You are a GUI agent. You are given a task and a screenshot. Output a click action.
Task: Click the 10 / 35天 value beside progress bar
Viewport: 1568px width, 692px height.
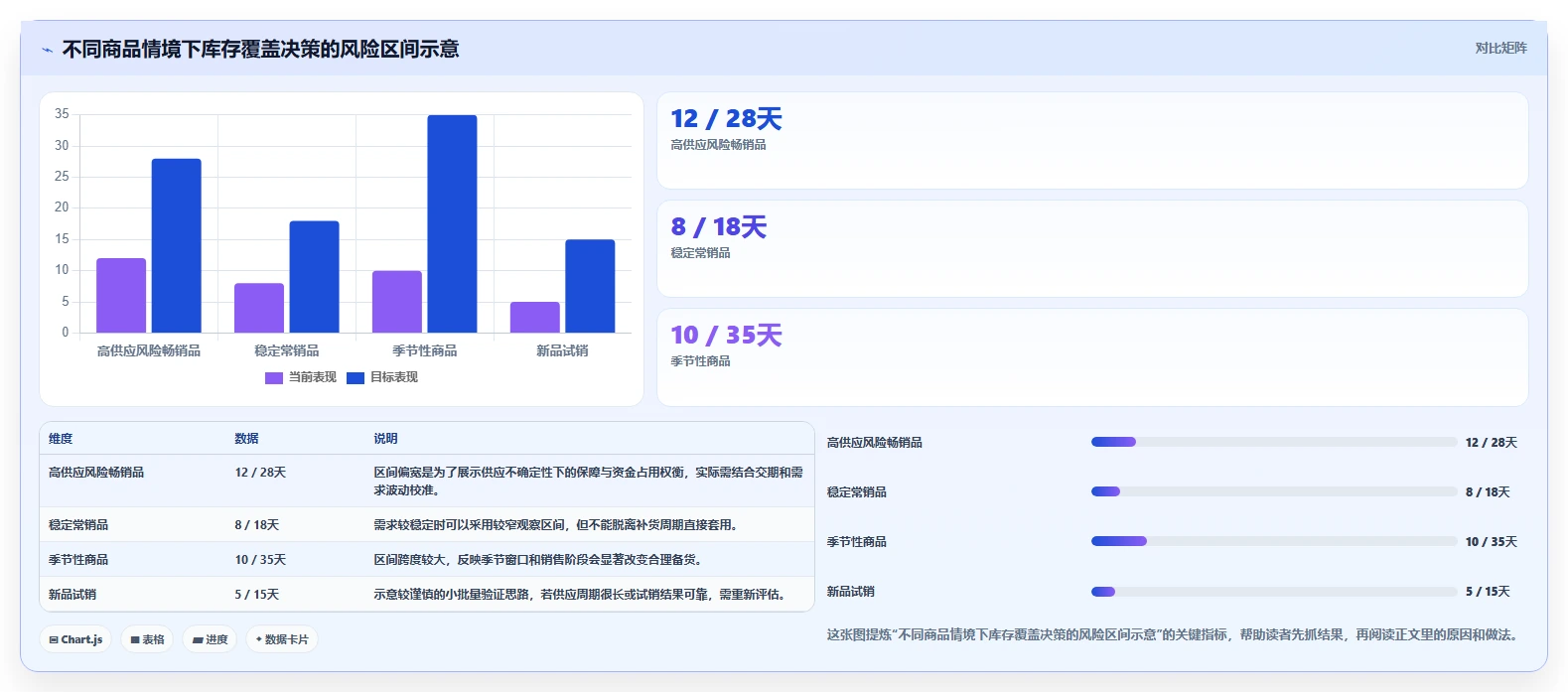[x=1492, y=541]
